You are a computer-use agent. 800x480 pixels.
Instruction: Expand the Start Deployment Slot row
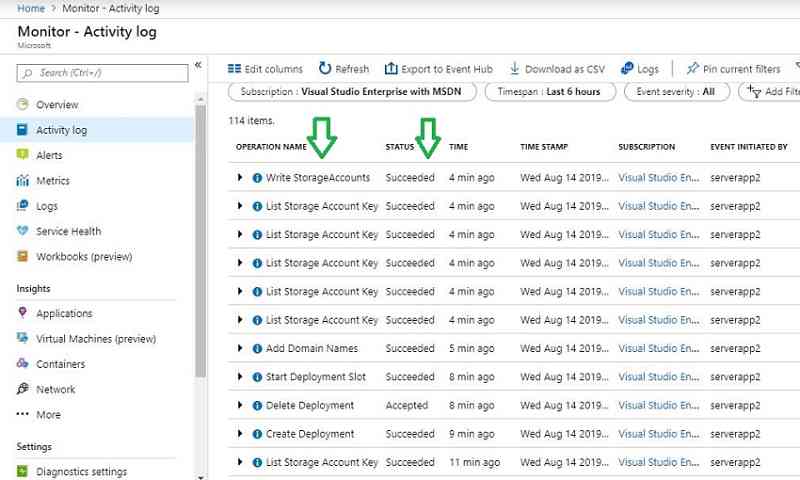pos(240,377)
